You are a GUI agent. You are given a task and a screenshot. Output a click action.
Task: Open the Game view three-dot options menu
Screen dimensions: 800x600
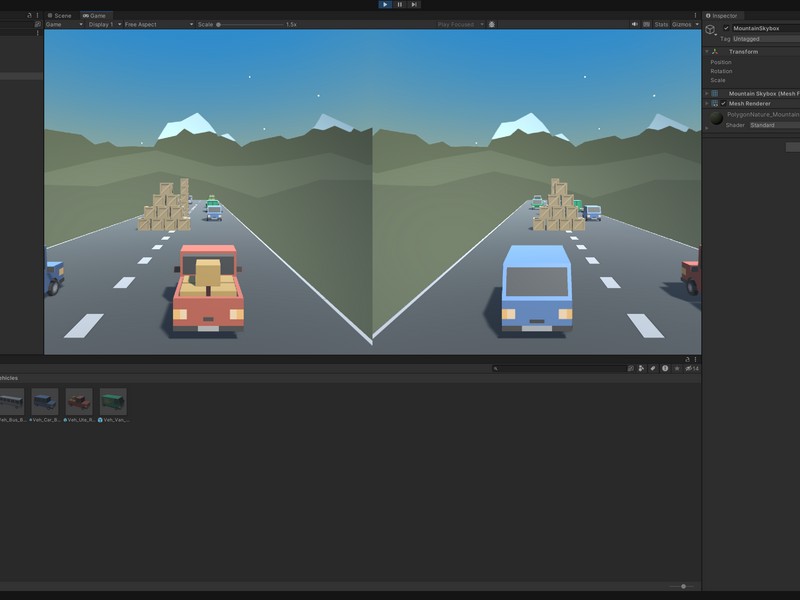pyautogui.click(x=695, y=16)
